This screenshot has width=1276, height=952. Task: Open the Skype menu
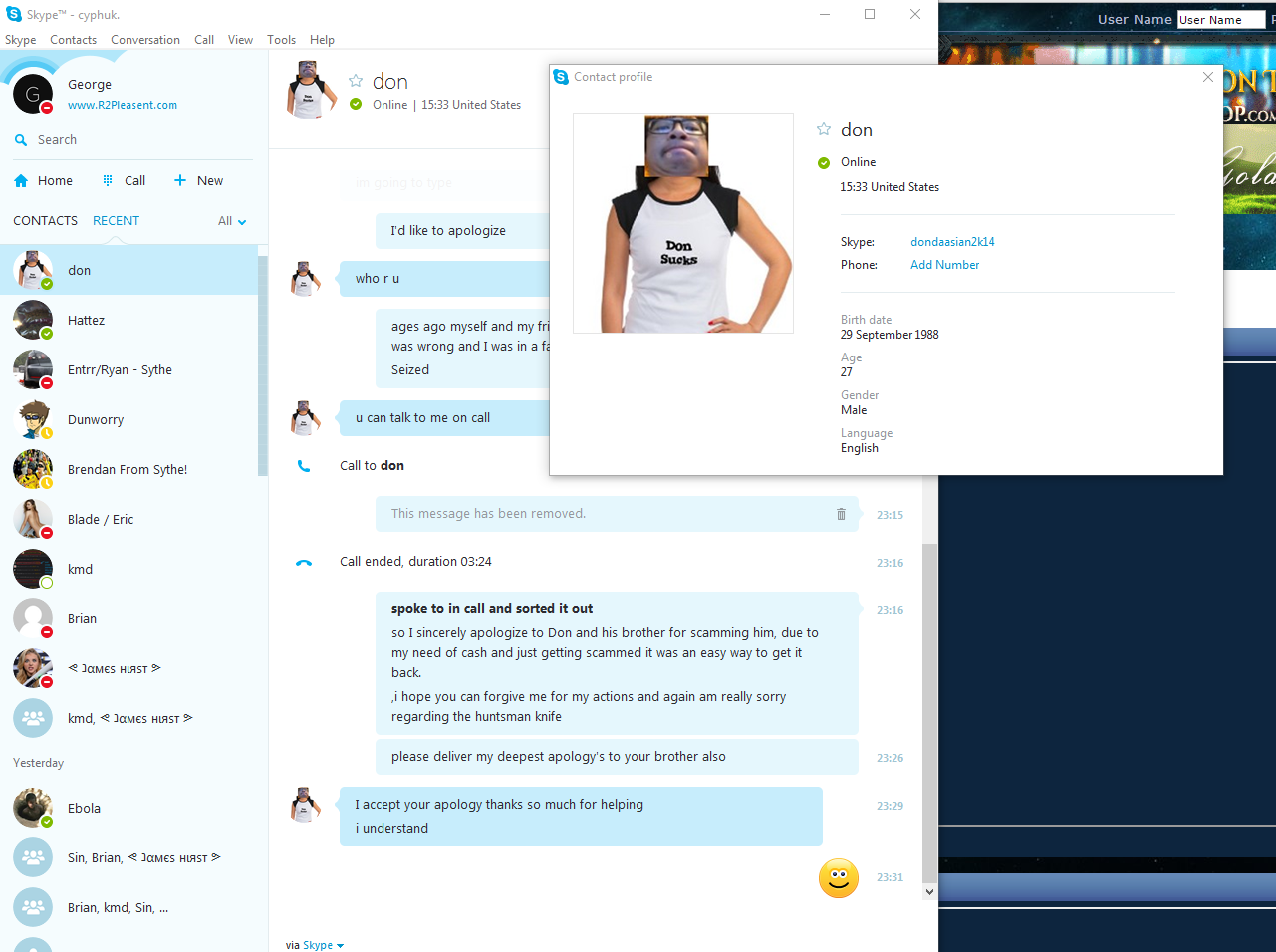[x=21, y=40]
